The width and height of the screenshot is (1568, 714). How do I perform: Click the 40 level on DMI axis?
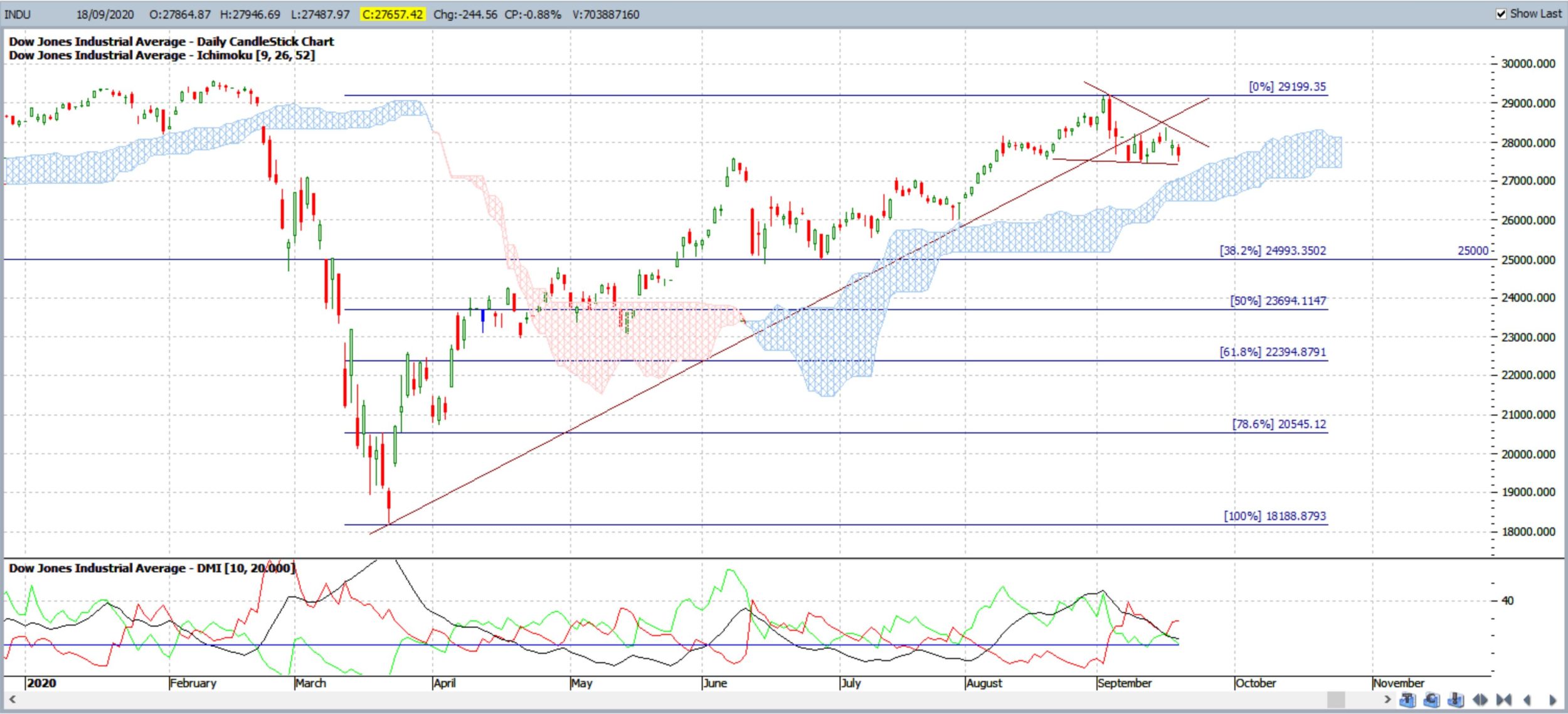pos(1507,600)
